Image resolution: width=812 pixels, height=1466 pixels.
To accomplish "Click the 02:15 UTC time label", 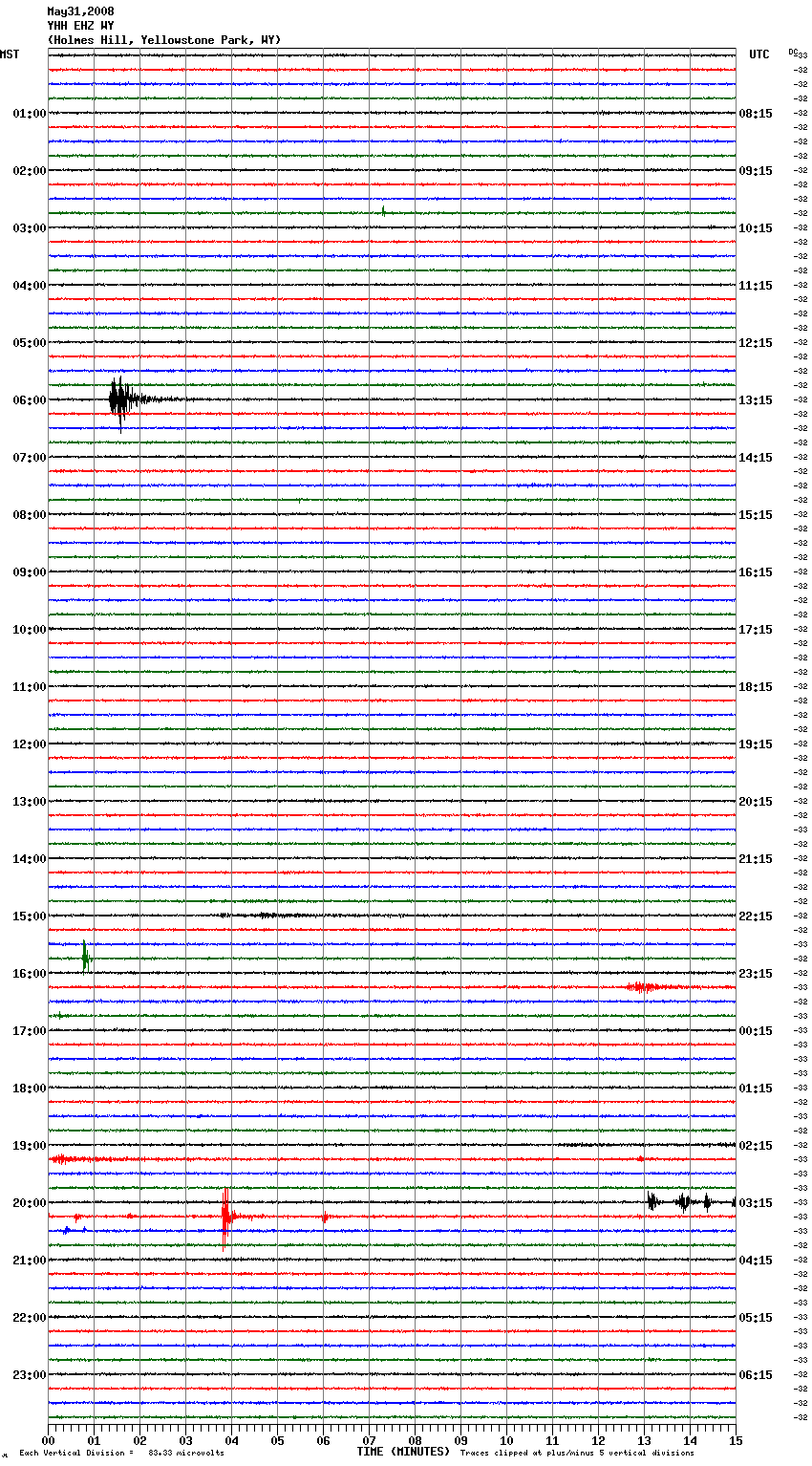I will 756,1146.
